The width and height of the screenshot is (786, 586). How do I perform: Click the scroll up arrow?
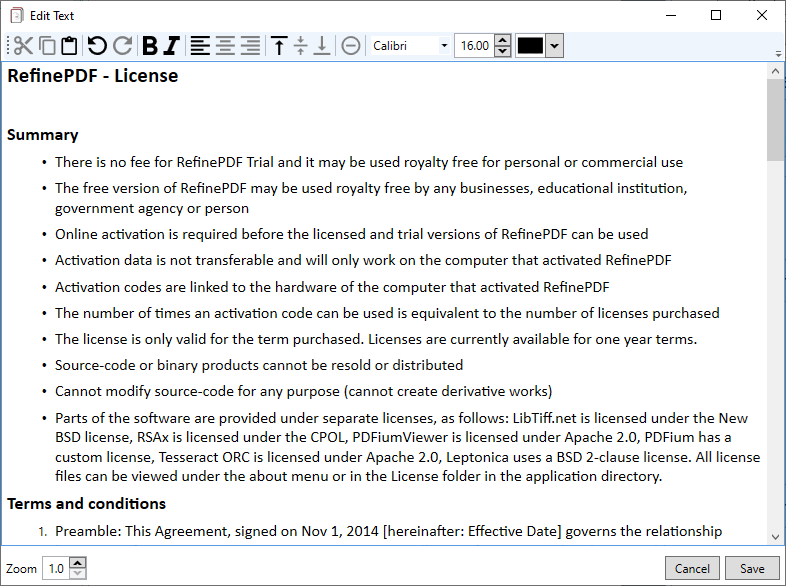click(x=775, y=71)
